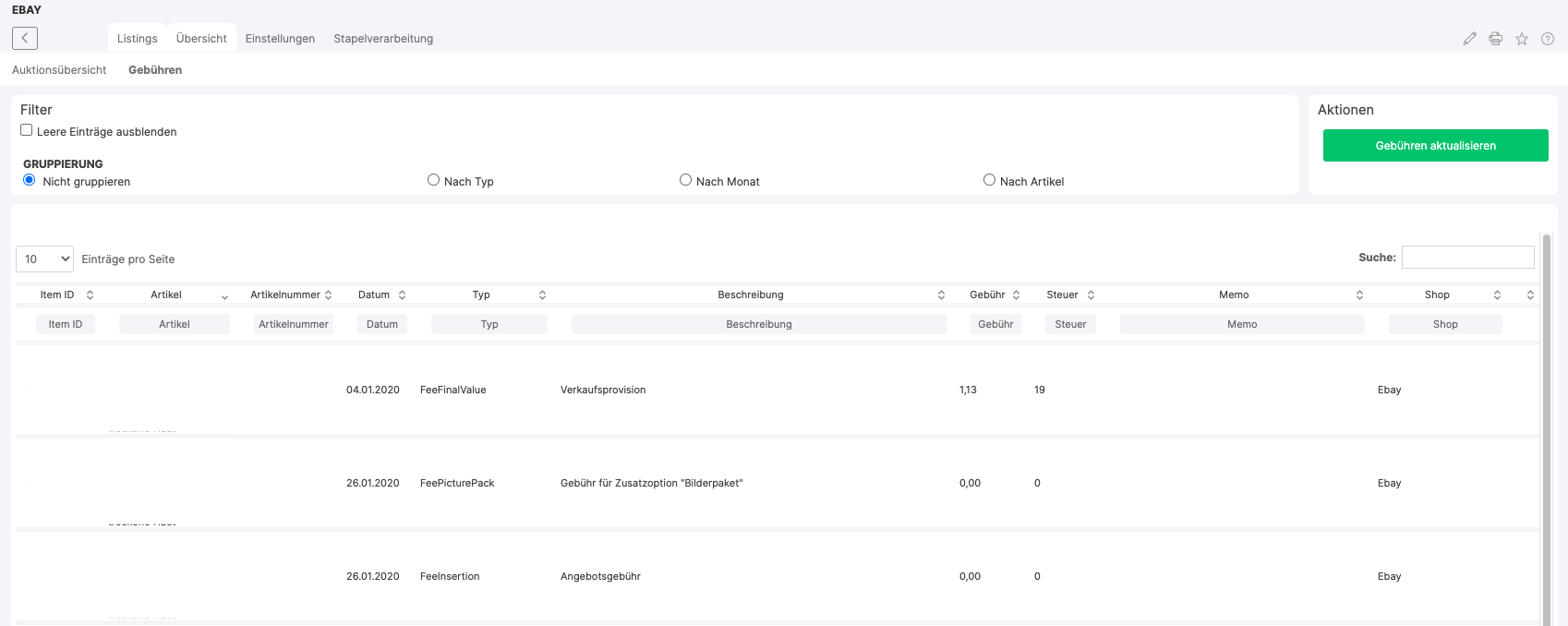Sort by Beschreibung column arrows

[941, 295]
